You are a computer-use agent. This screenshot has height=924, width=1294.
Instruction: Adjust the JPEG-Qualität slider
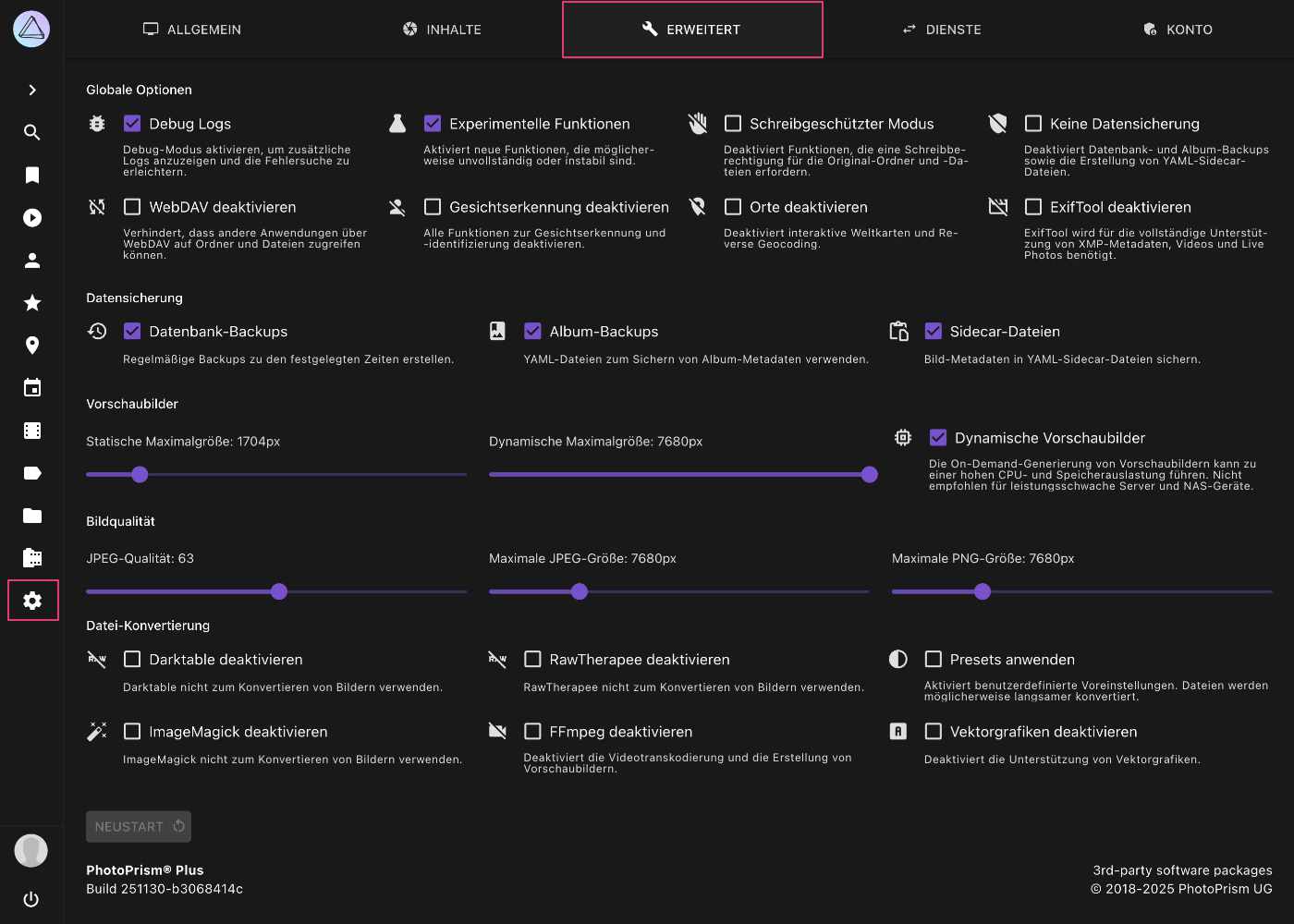(x=279, y=591)
